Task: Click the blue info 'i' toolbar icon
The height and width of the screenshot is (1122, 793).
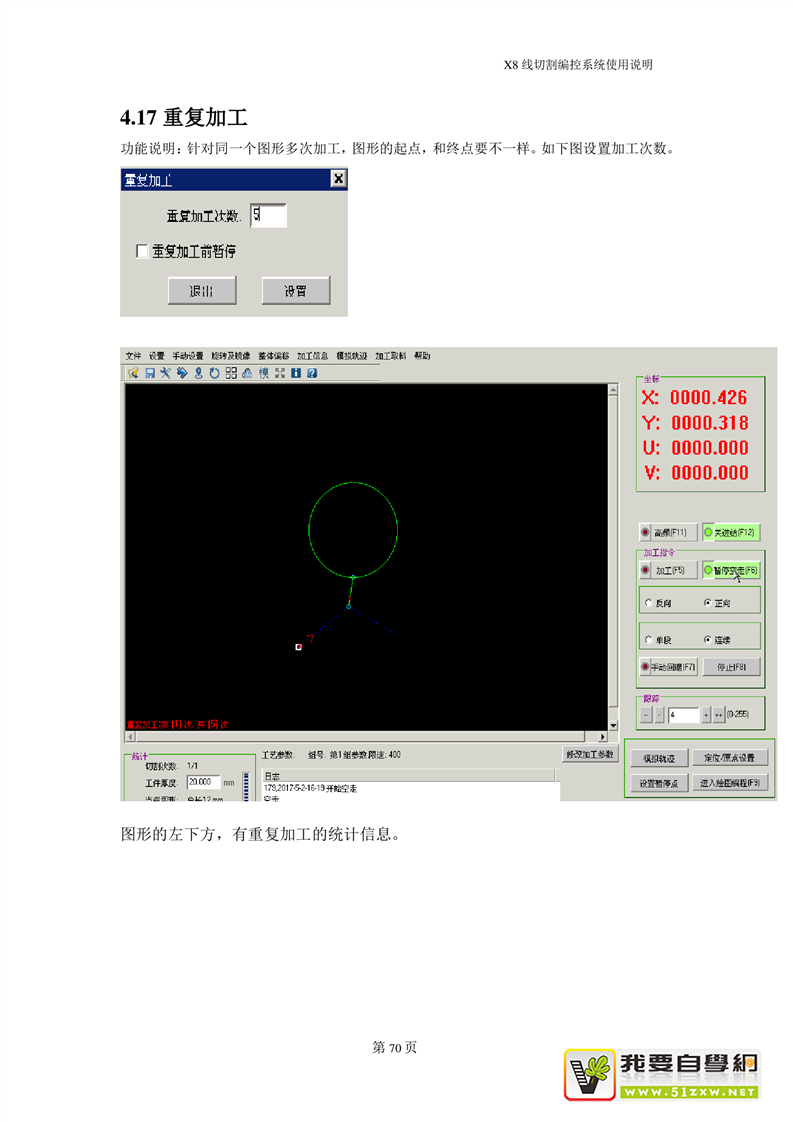Action: click(296, 373)
